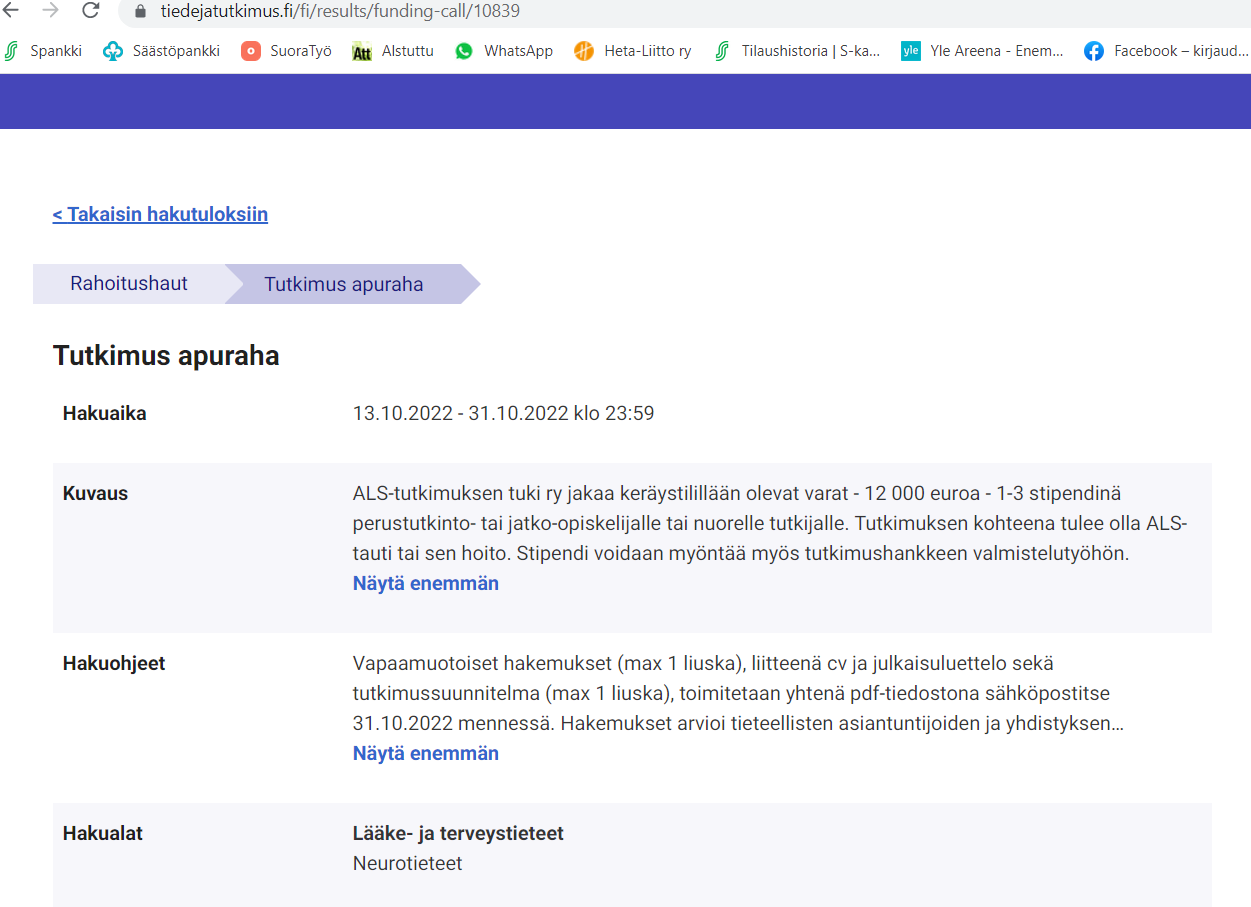Open the Heta-Liitto ry bookmark
This screenshot has width=1251, height=907.
click(x=633, y=51)
